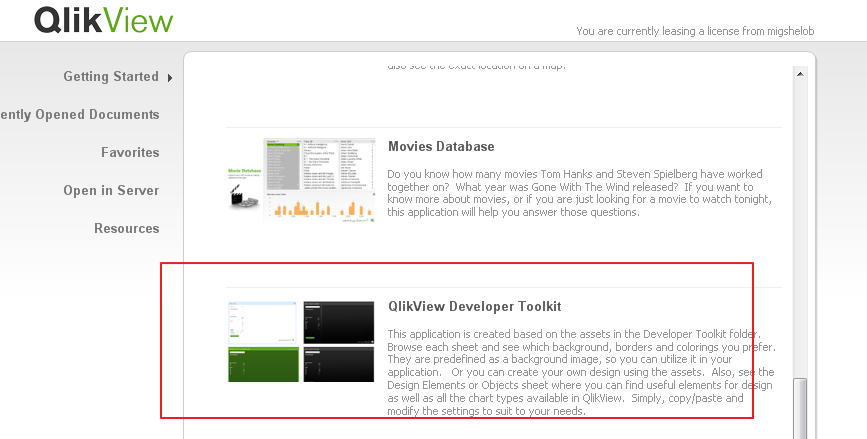
Task: Open the QlikView Developer Toolkit thumbnail
Action: [x=301, y=342]
